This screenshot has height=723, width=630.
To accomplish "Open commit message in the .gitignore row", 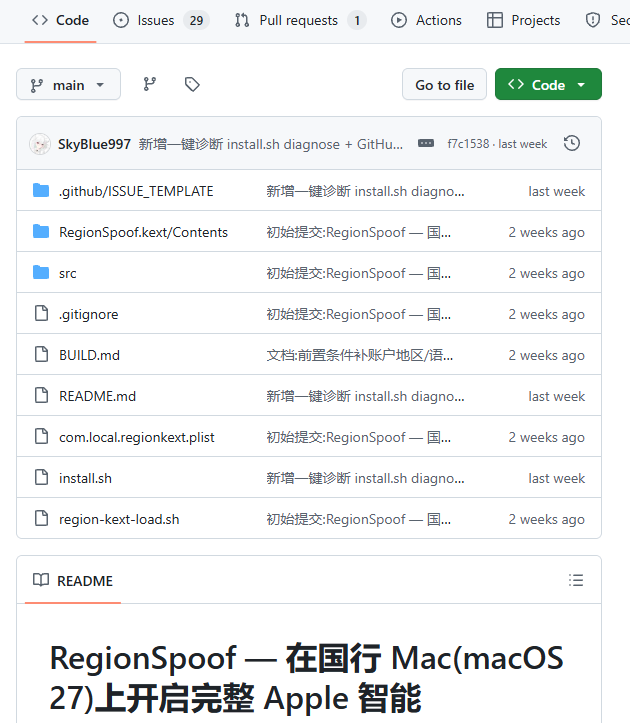I will coord(358,314).
